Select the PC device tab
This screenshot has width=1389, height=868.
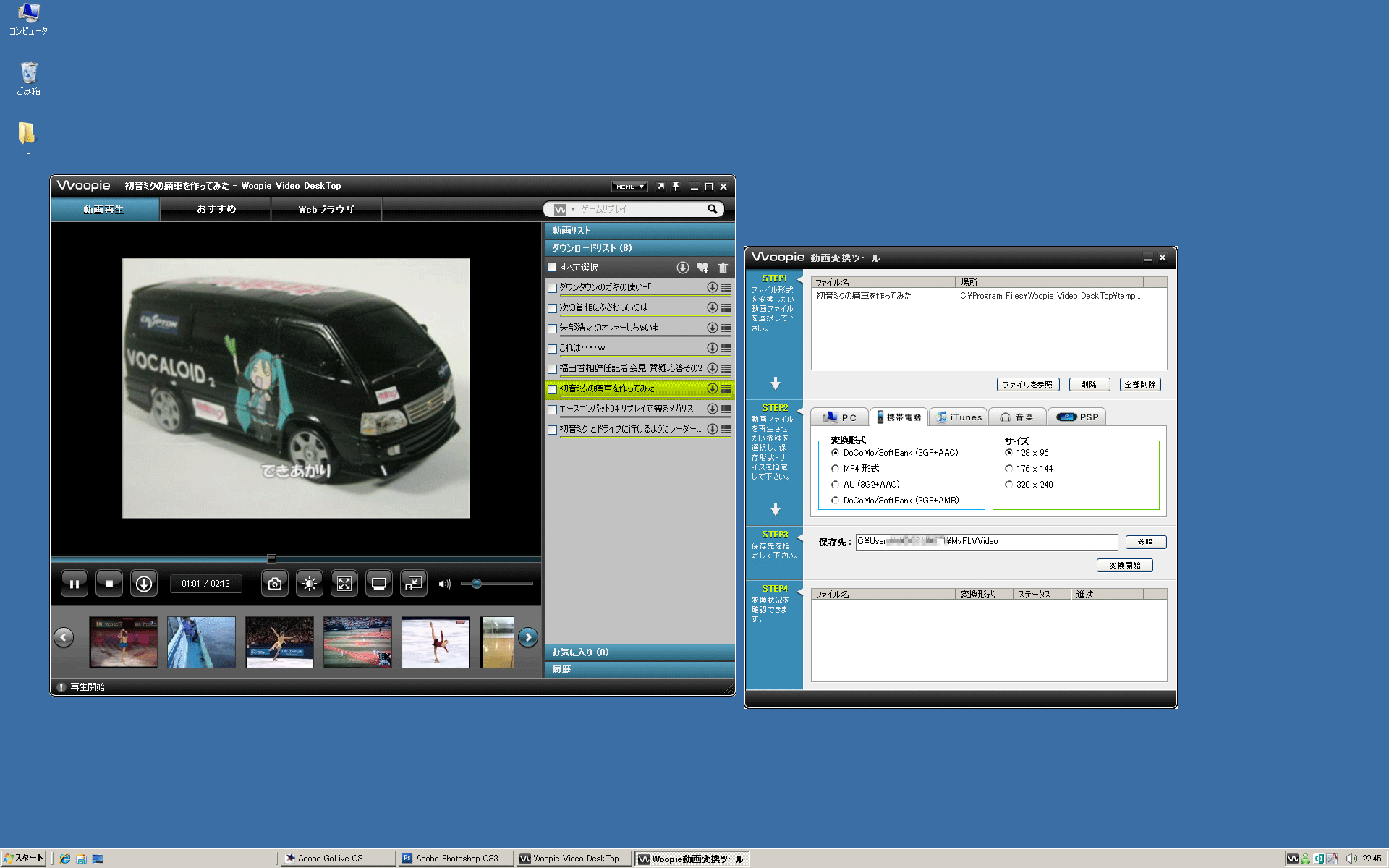tap(839, 417)
